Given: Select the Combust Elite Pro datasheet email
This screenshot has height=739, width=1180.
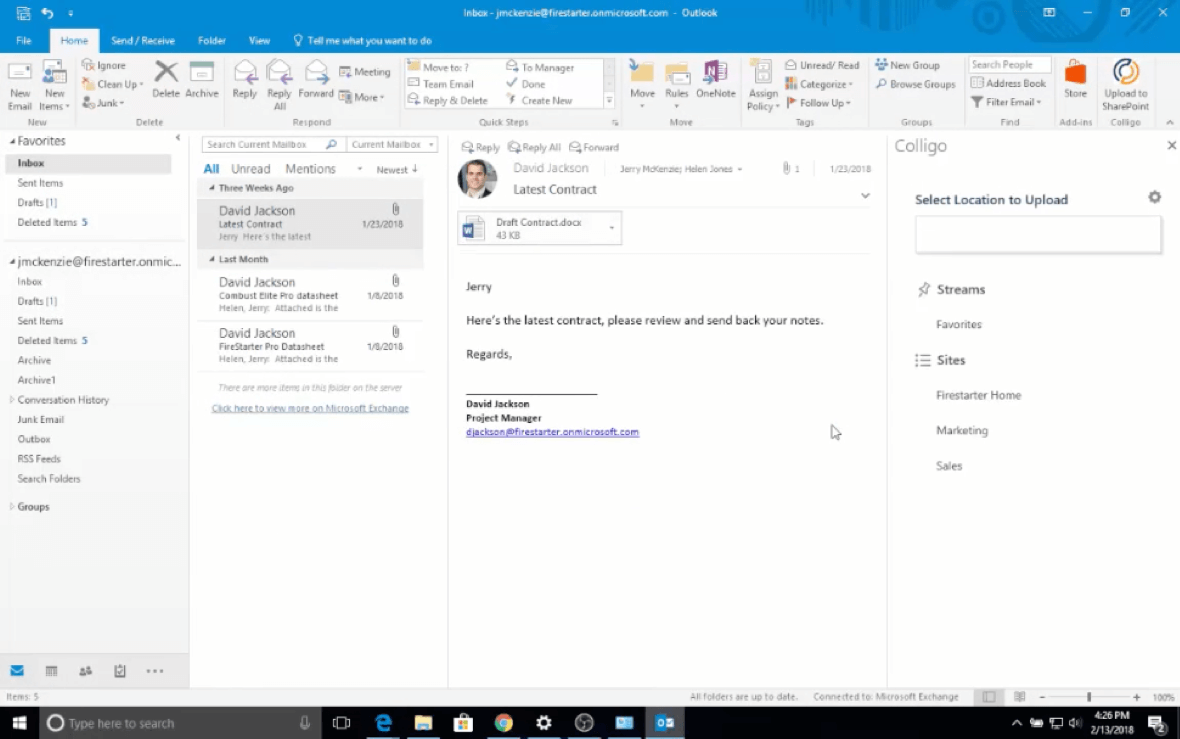Looking at the screenshot, I should (310, 294).
